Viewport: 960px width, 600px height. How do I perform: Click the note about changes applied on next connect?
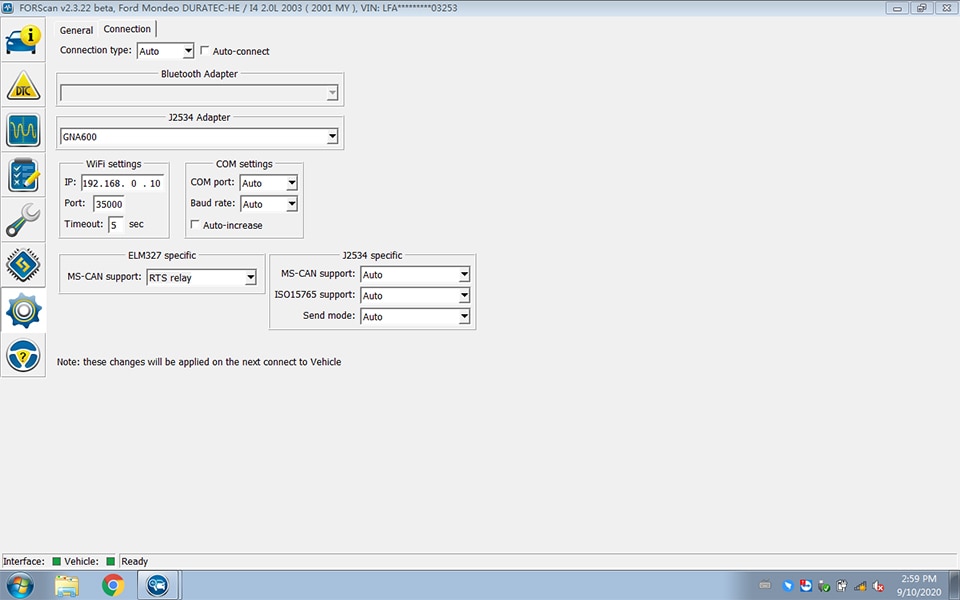[199, 362]
